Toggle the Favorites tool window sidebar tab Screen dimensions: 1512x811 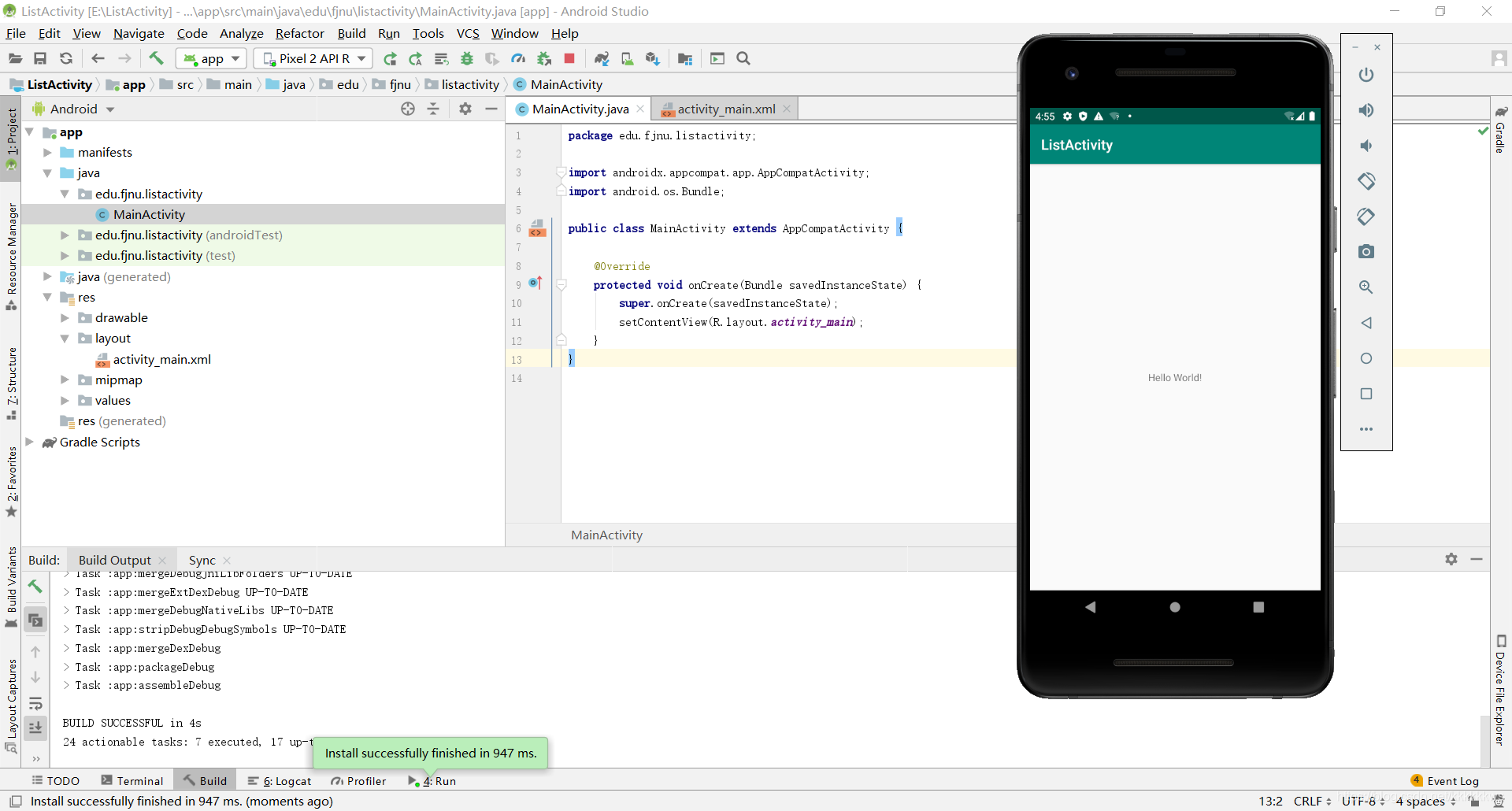click(x=11, y=482)
